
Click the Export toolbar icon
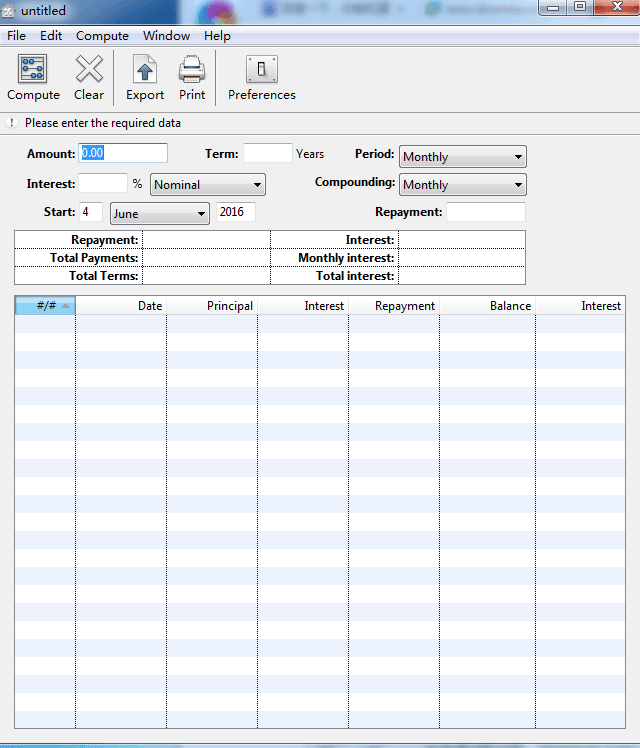pyautogui.click(x=145, y=70)
